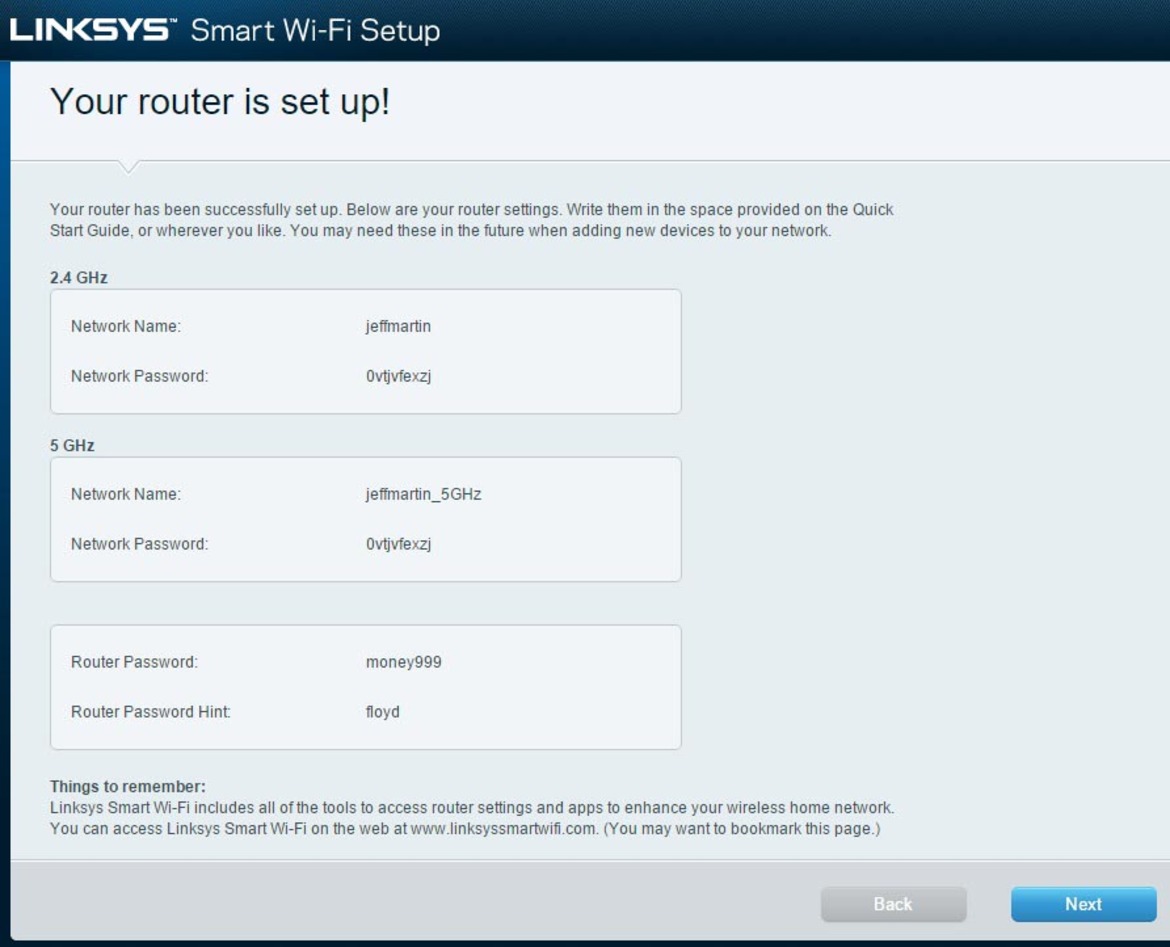Viewport: 1170px width, 947px height.
Task: Click the 5 GHz section heading
Action: [72, 446]
